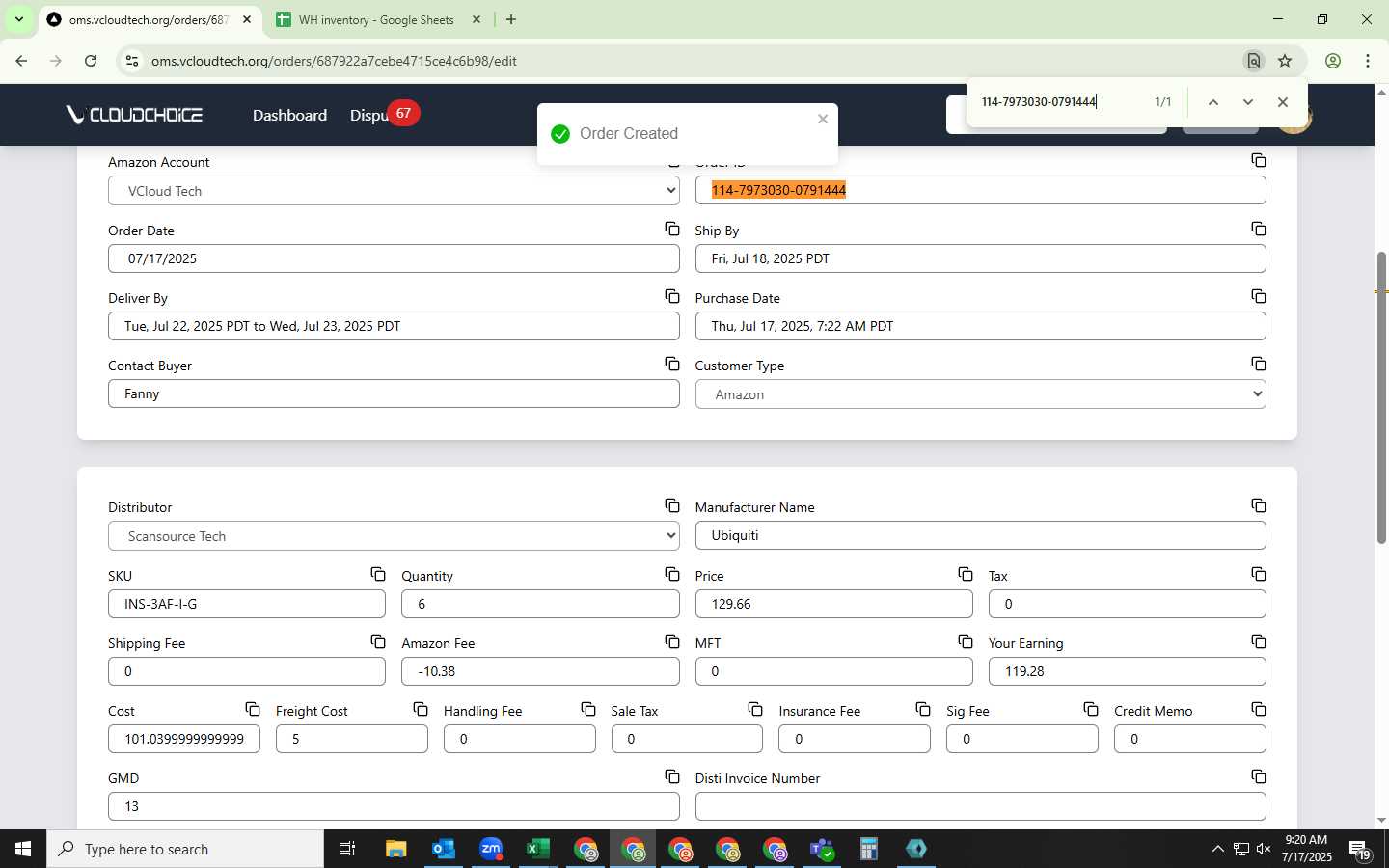The image size is (1389, 868).
Task: Copy the Order Date value
Action: tap(671, 229)
